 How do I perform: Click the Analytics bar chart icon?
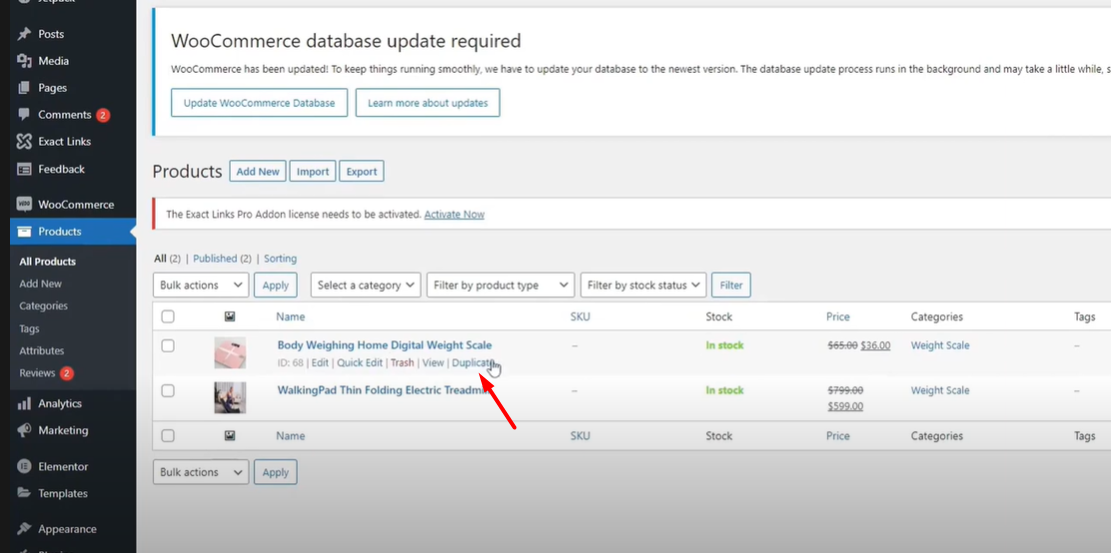(24, 403)
